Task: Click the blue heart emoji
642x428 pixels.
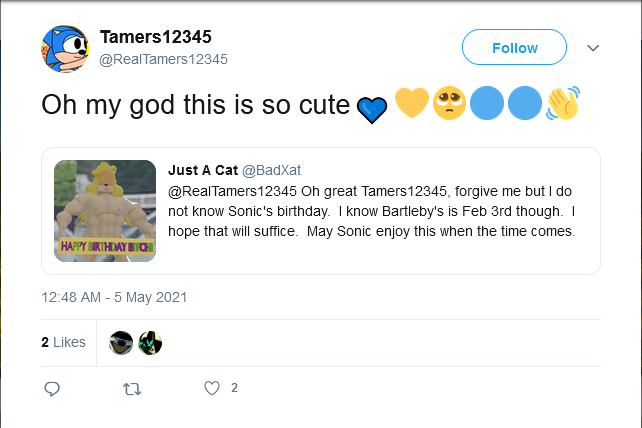Action: click(x=371, y=107)
